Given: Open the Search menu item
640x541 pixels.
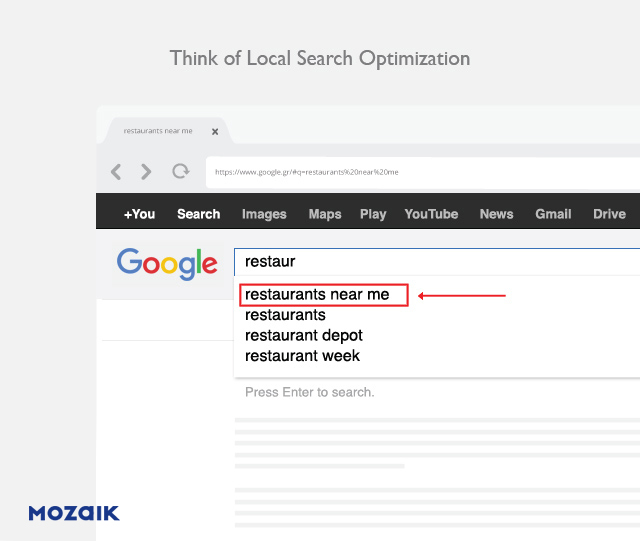Looking at the screenshot, I should pyautogui.click(x=198, y=214).
